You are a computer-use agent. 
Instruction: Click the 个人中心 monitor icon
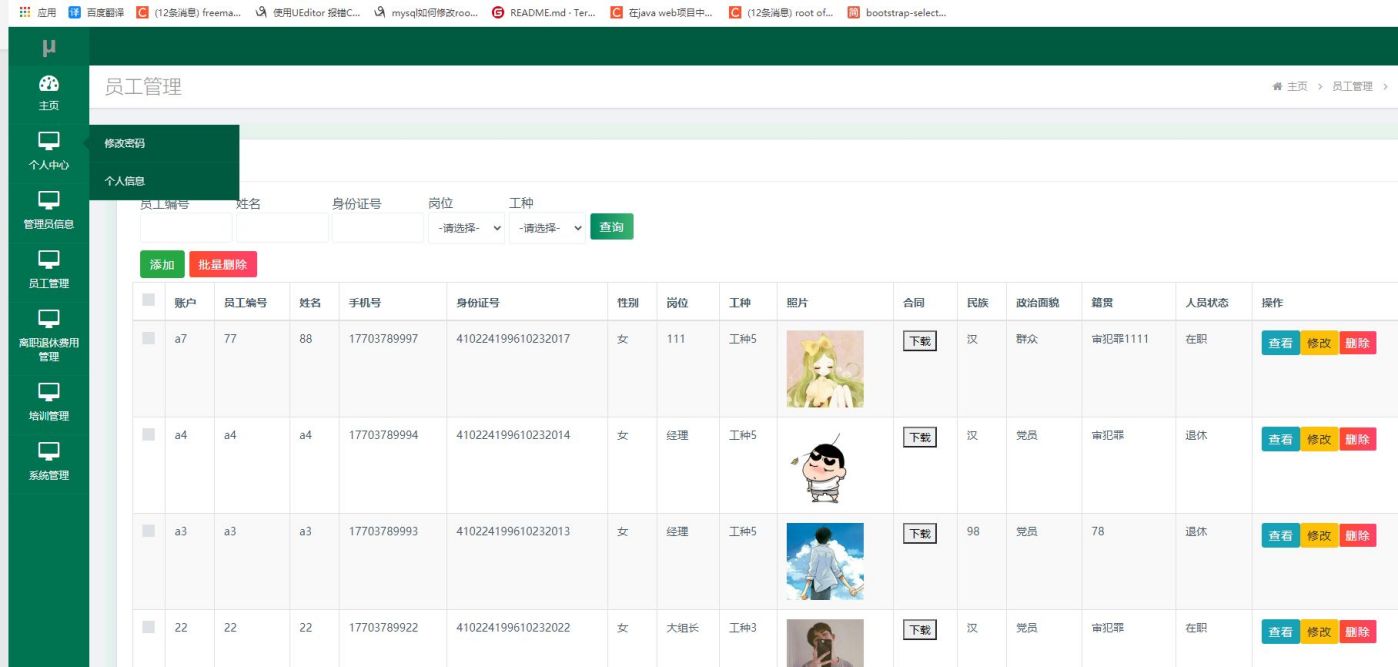tap(48, 142)
